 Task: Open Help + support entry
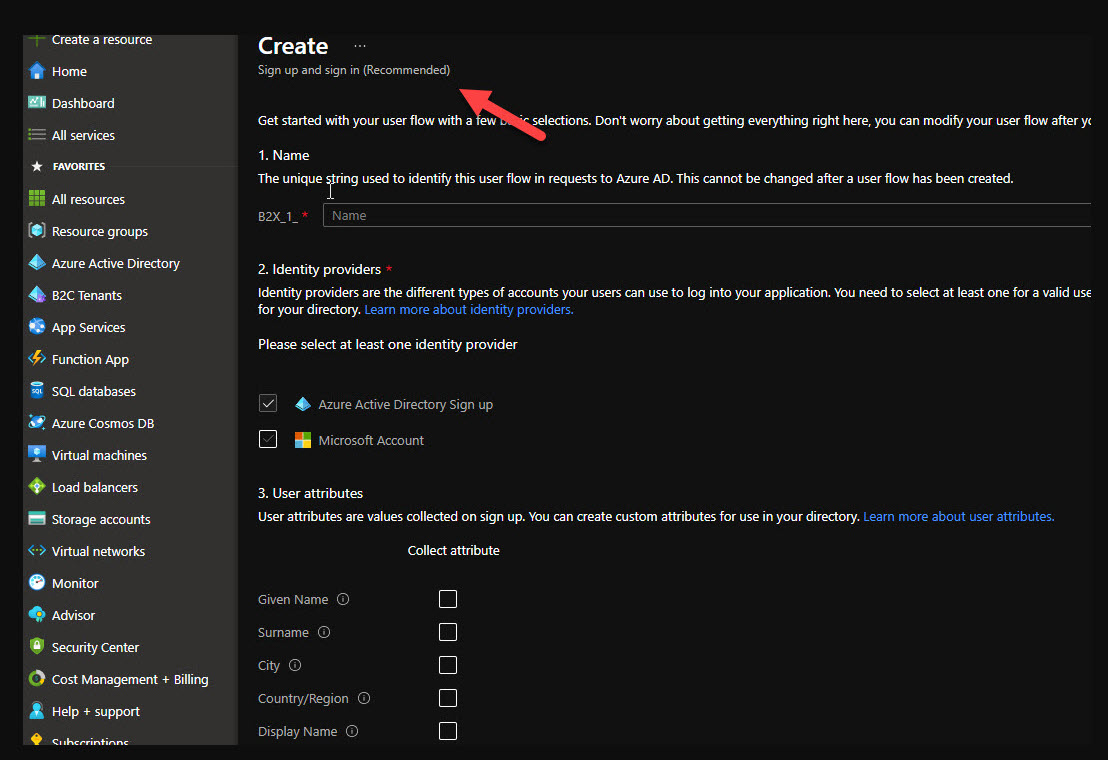point(95,711)
